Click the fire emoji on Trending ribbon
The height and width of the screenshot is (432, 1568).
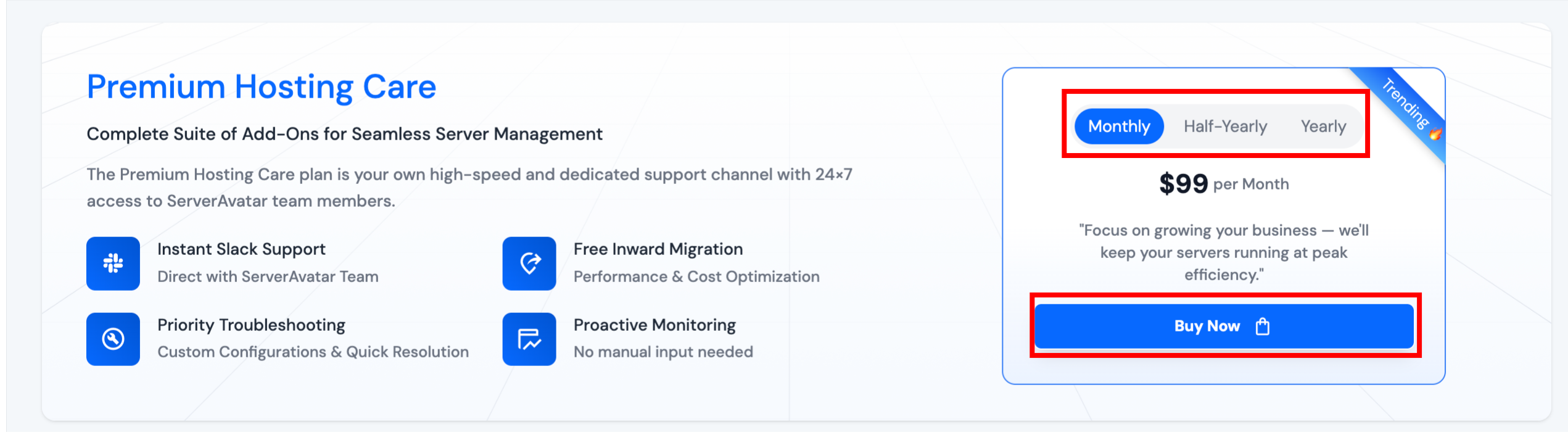(1435, 134)
